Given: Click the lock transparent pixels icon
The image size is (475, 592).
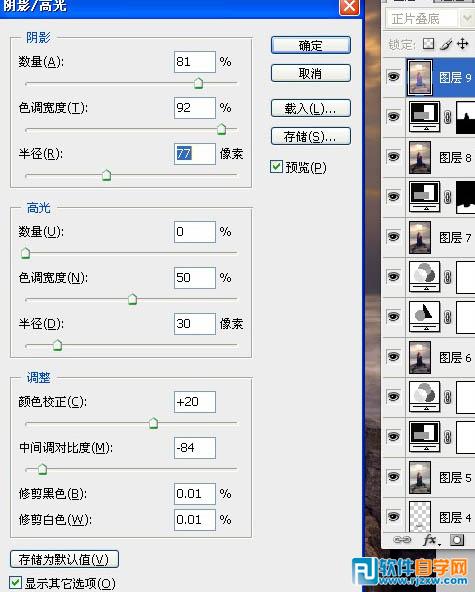Looking at the screenshot, I should [x=428, y=44].
